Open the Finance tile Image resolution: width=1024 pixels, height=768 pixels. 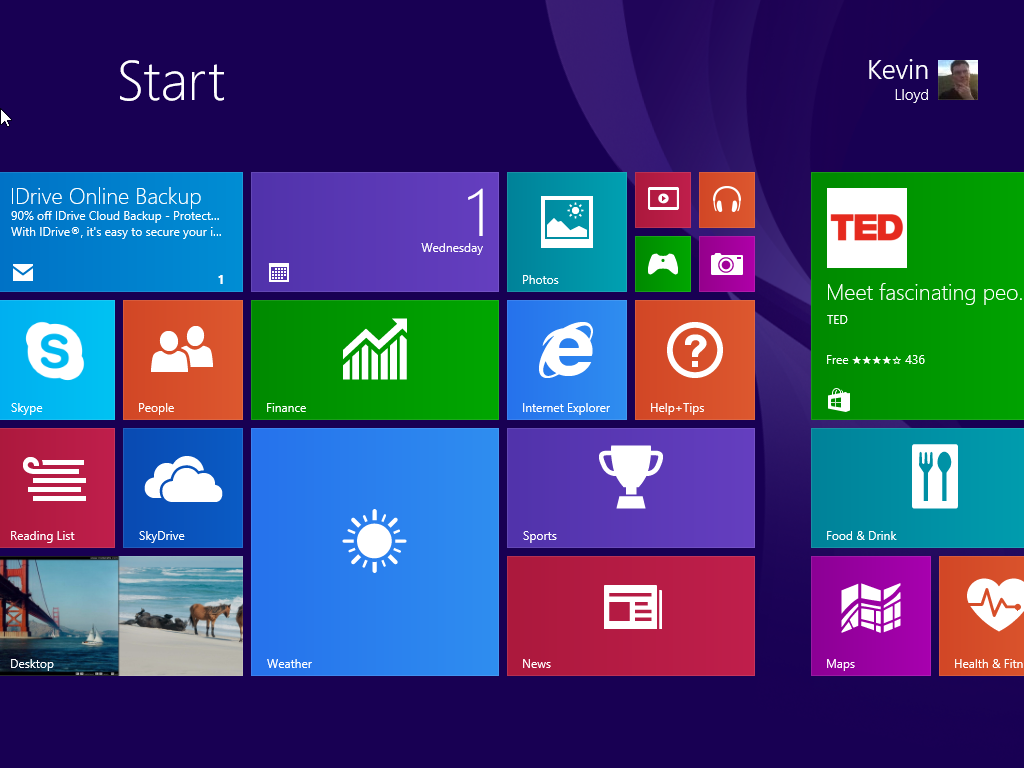pos(375,360)
